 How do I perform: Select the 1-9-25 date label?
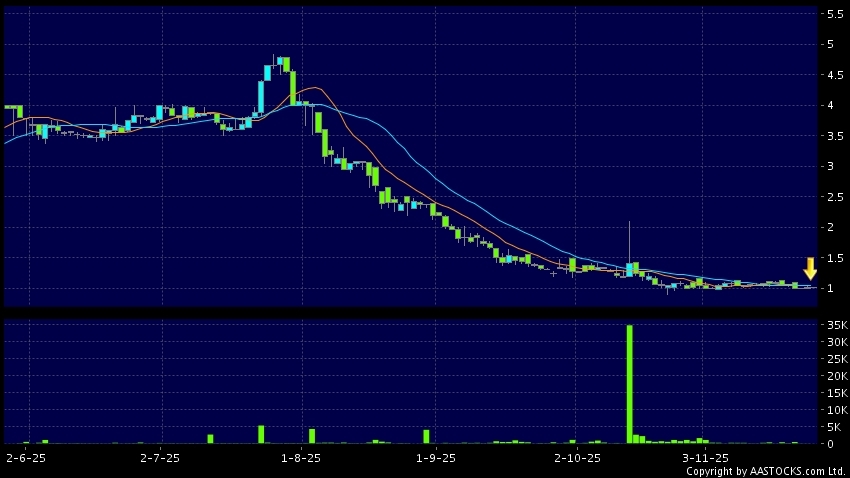(x=435, y=457)
